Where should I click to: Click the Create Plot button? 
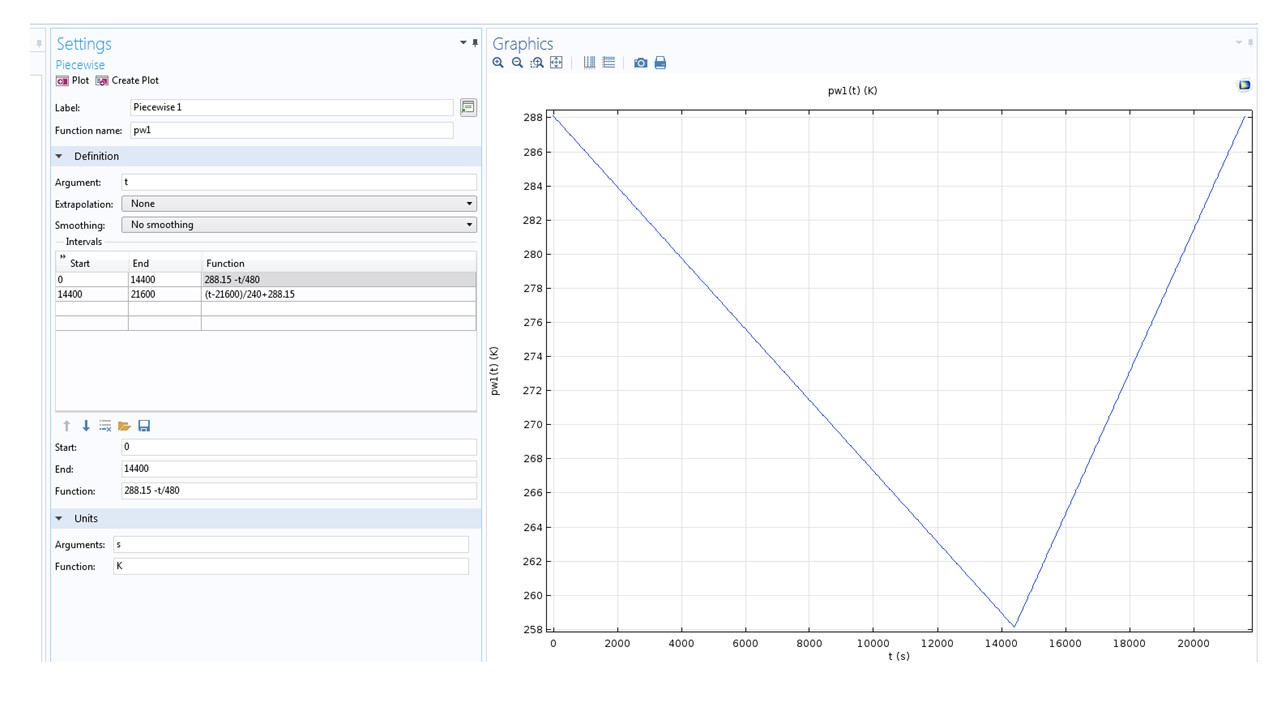pyautogui.click(x=127, y=80)
